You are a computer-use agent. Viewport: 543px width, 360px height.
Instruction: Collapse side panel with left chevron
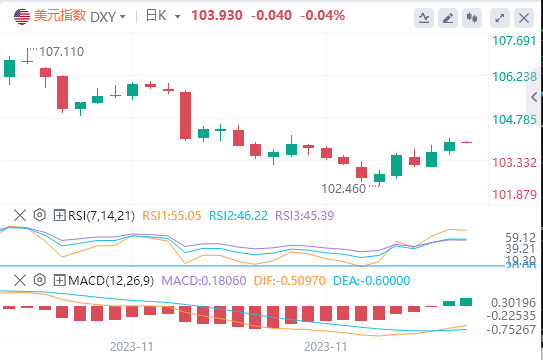pos(534,97)
